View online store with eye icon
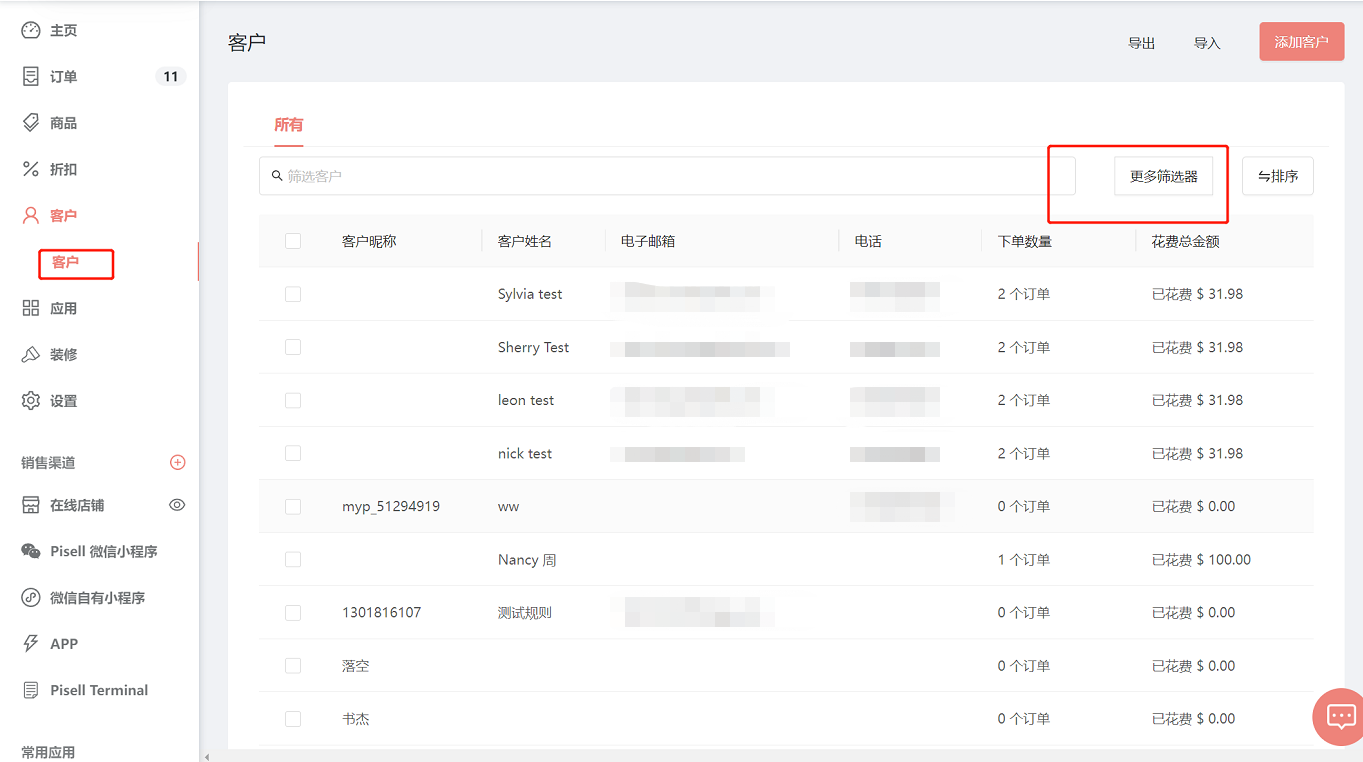This screenshot has width=1363, height=762. pyautogui.click(x=177, y=505)
